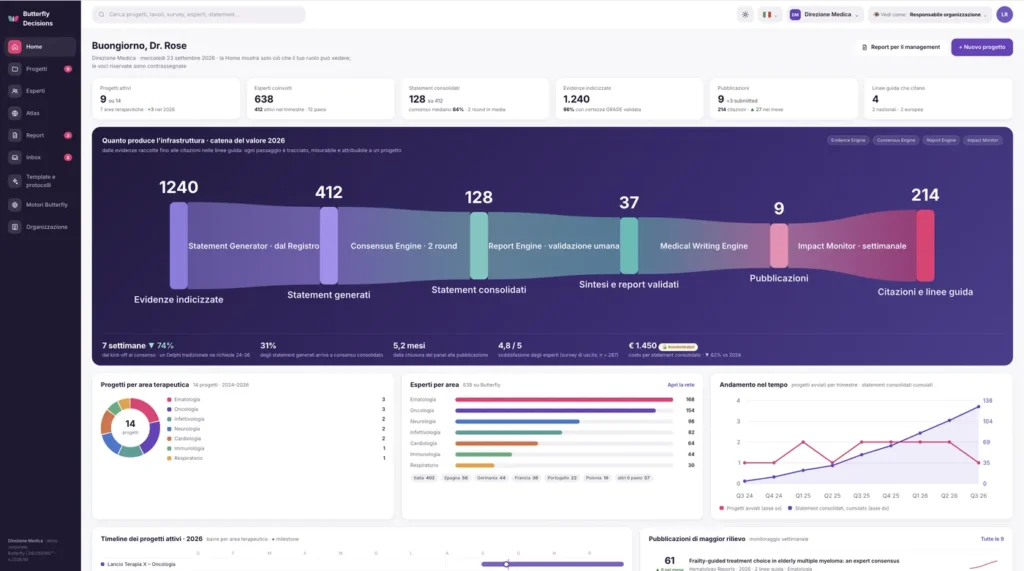Viewport: 1024px width, 571px height.
Task: Open Atlas globe icon in sidebar
Action: tap(14, 113)
